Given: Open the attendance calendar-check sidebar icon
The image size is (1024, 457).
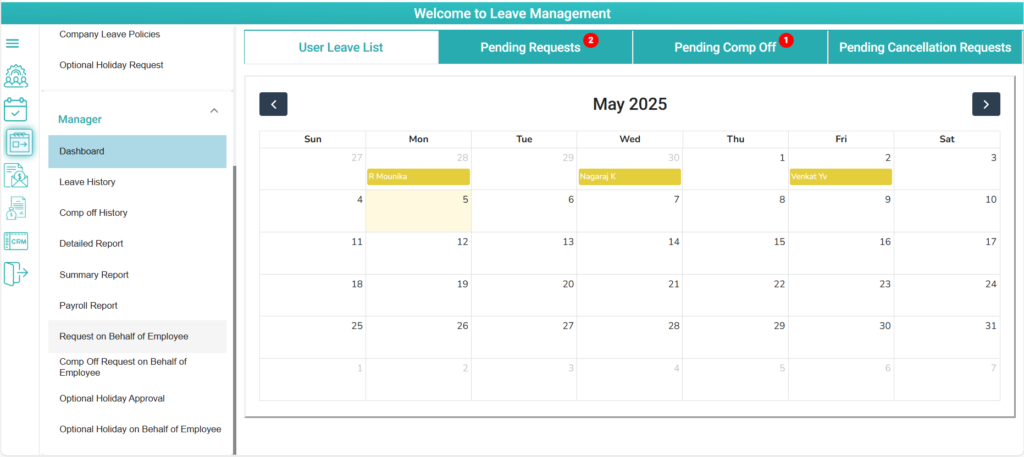Looking at the screenshot, I should (x=16, y=109).
